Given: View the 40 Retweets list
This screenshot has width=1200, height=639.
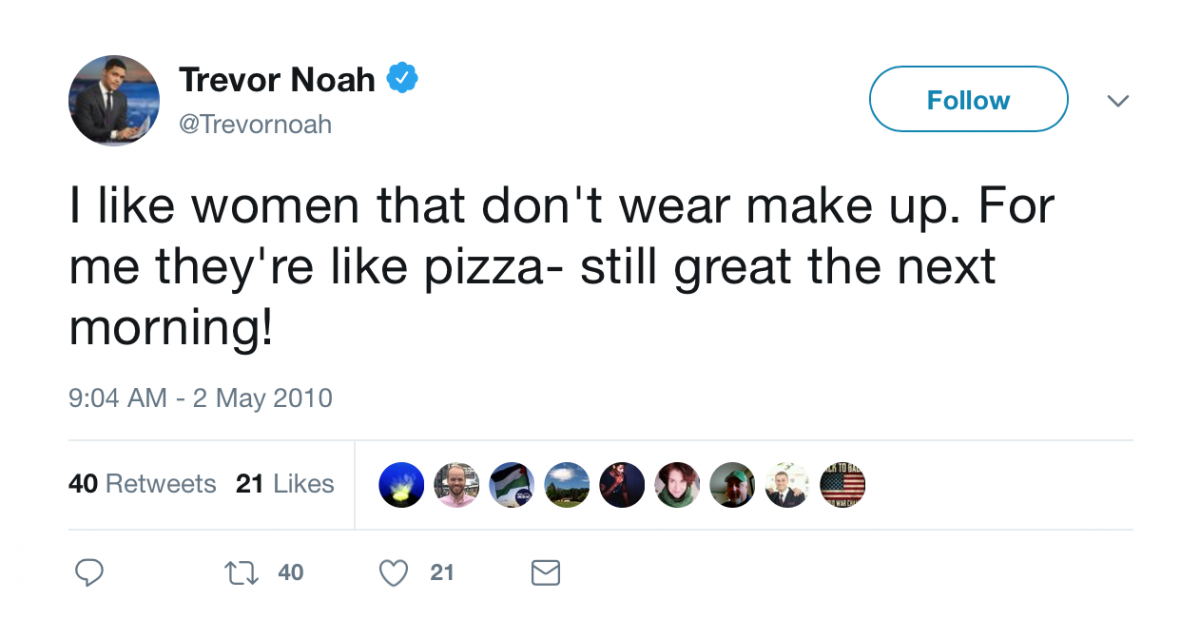Looking at the screenshot, I should pyautogui.click(x=142, y=484).
